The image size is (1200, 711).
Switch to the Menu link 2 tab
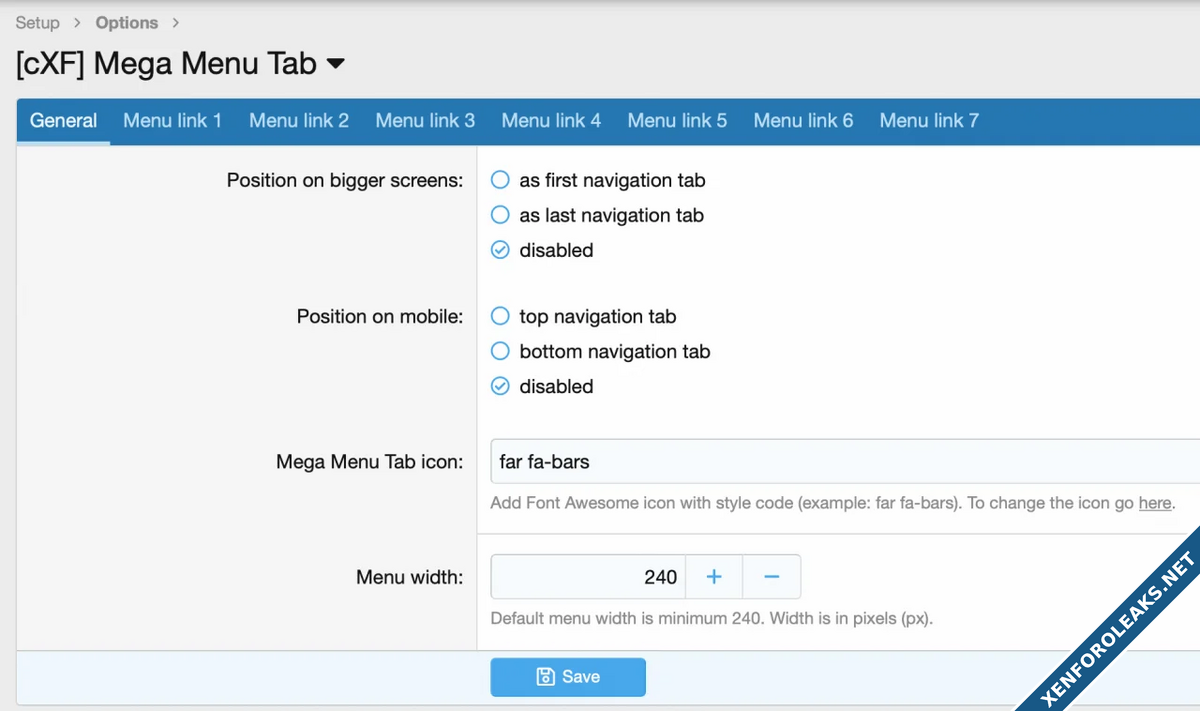click(x=299, y=121)
